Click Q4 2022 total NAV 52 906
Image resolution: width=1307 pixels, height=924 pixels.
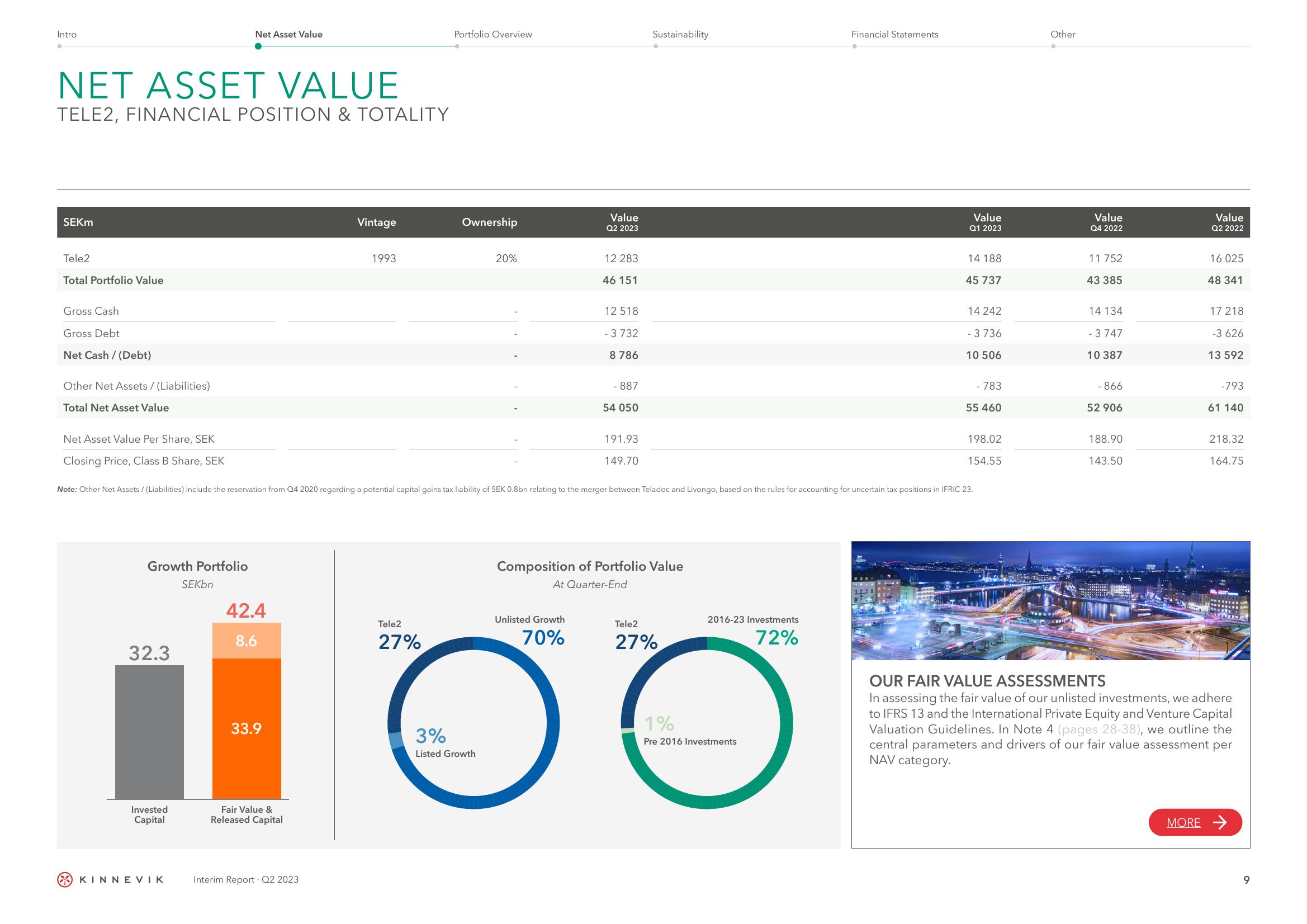[1104, 407]
